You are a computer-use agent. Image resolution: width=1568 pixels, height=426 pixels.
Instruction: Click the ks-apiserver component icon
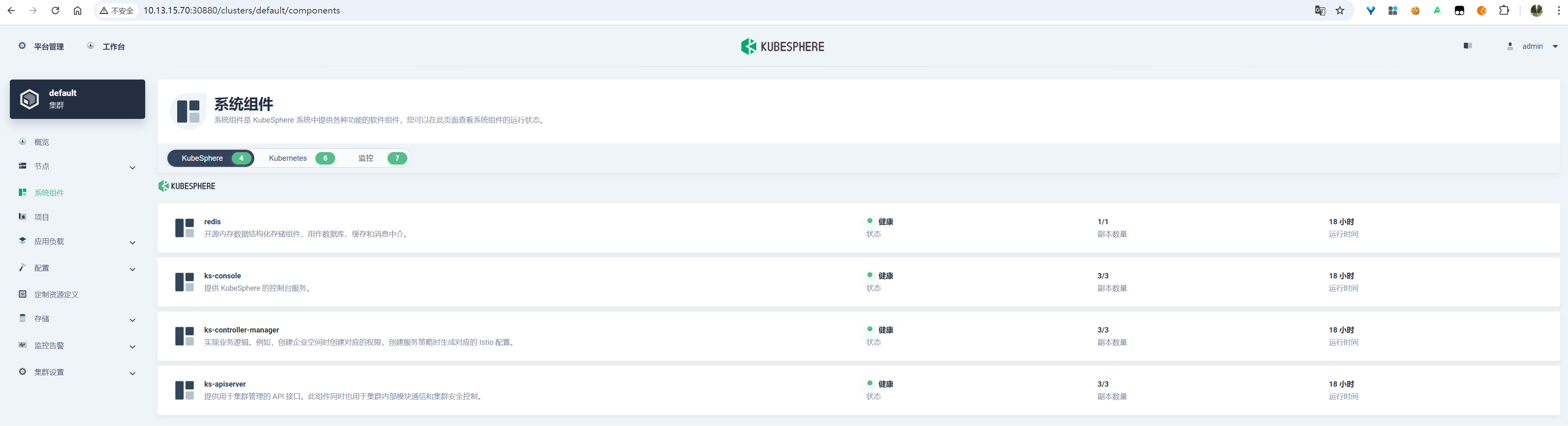pos(185,390)
